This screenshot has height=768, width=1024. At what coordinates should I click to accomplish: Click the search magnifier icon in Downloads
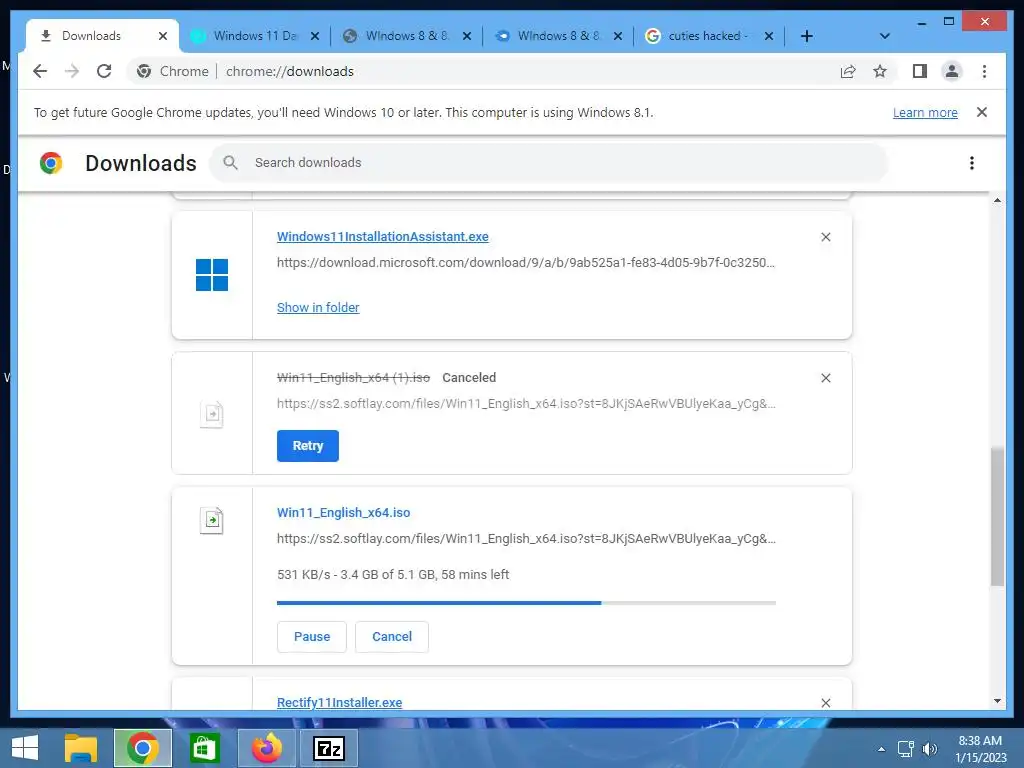click(230, 163)
